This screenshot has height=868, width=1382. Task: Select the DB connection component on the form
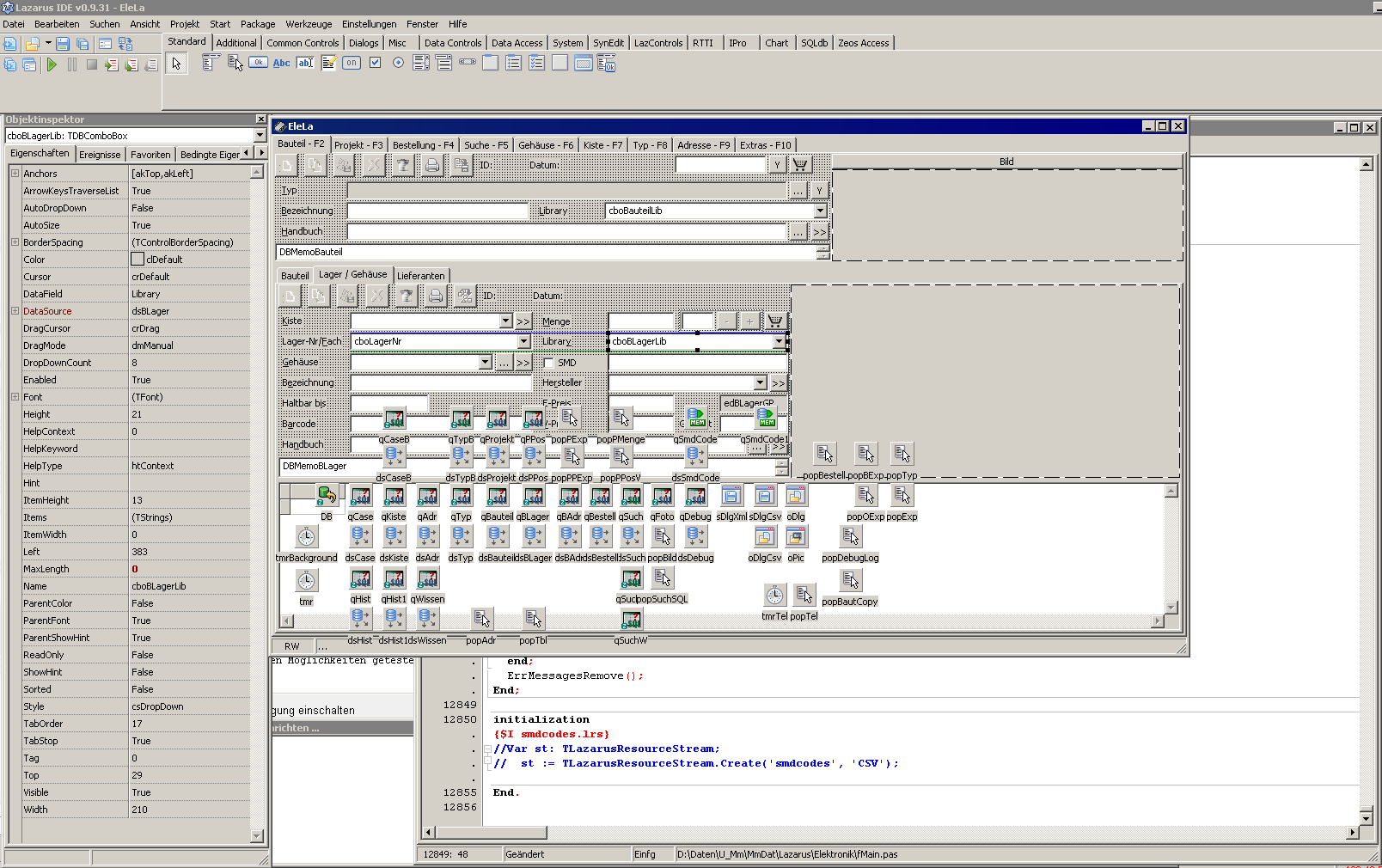(x=327, y=496)
